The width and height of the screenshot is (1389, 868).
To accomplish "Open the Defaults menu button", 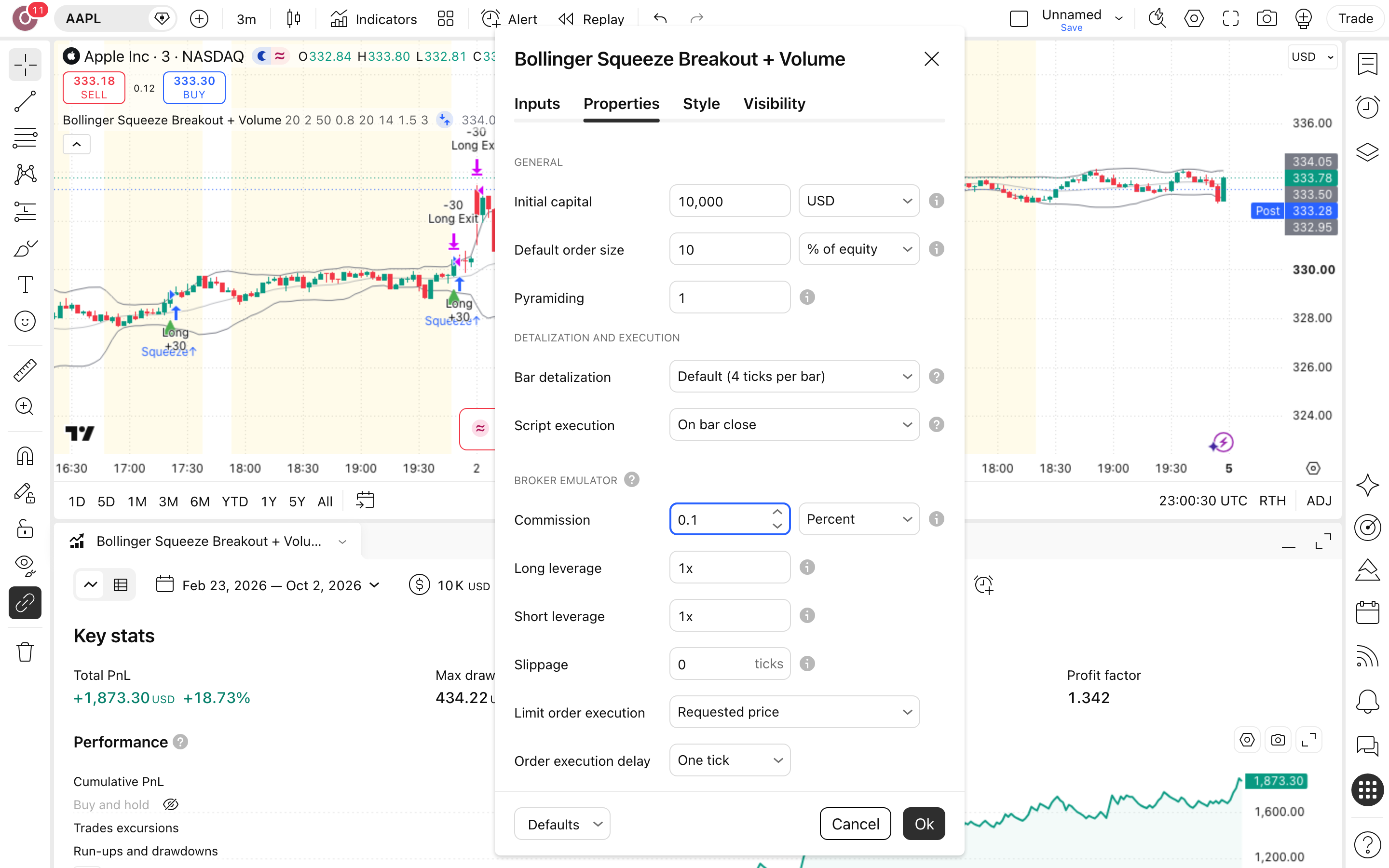I will point(562,824).
